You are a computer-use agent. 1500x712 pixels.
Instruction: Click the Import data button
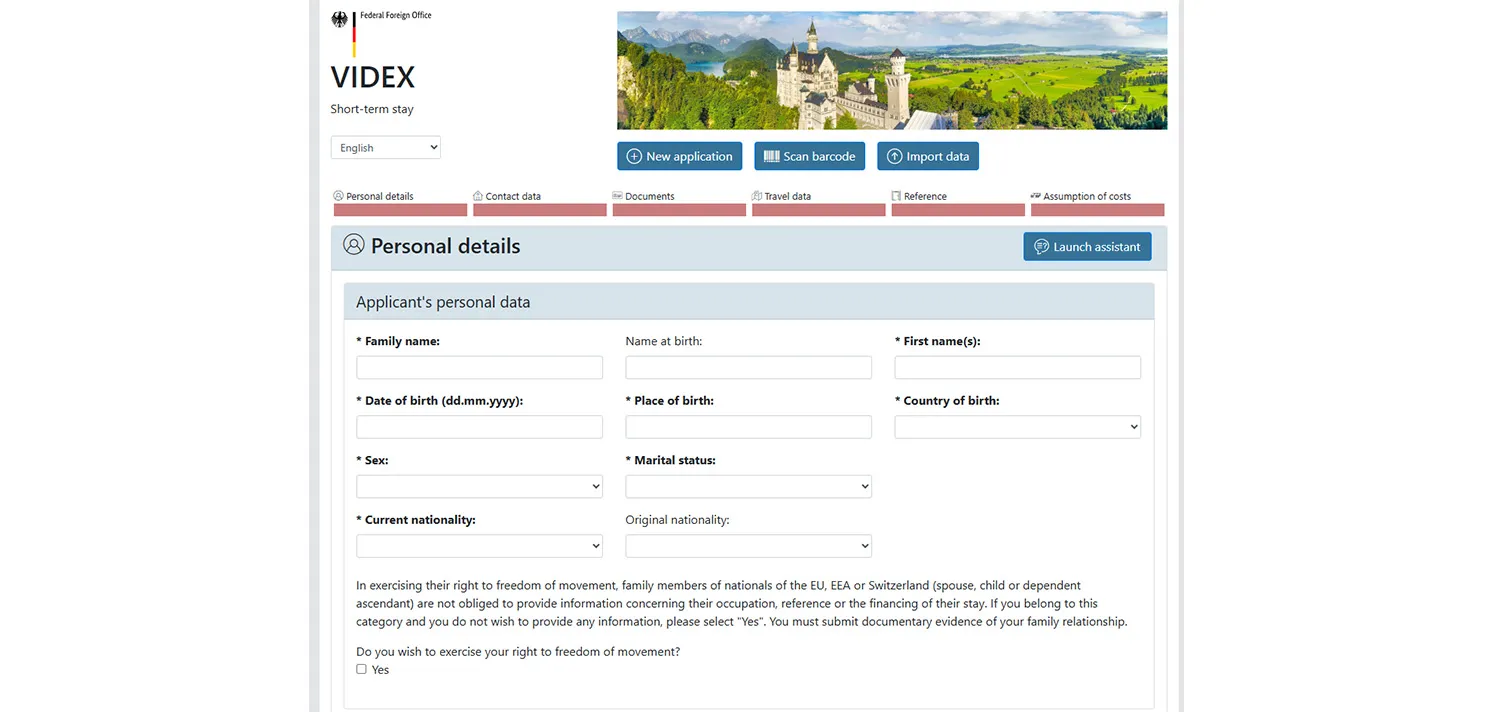click(928, 156)
